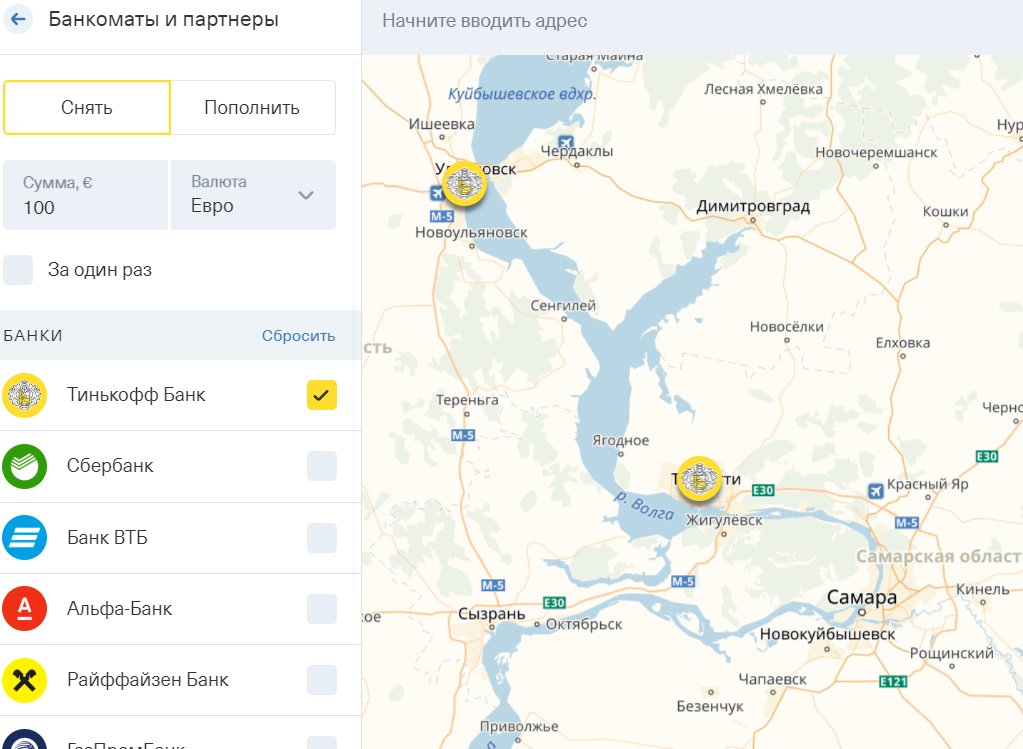Click the Ишеевка label on map
The width and height of the screenshot is (1023, 749).
pyautogui.click(x=442, y=124)
